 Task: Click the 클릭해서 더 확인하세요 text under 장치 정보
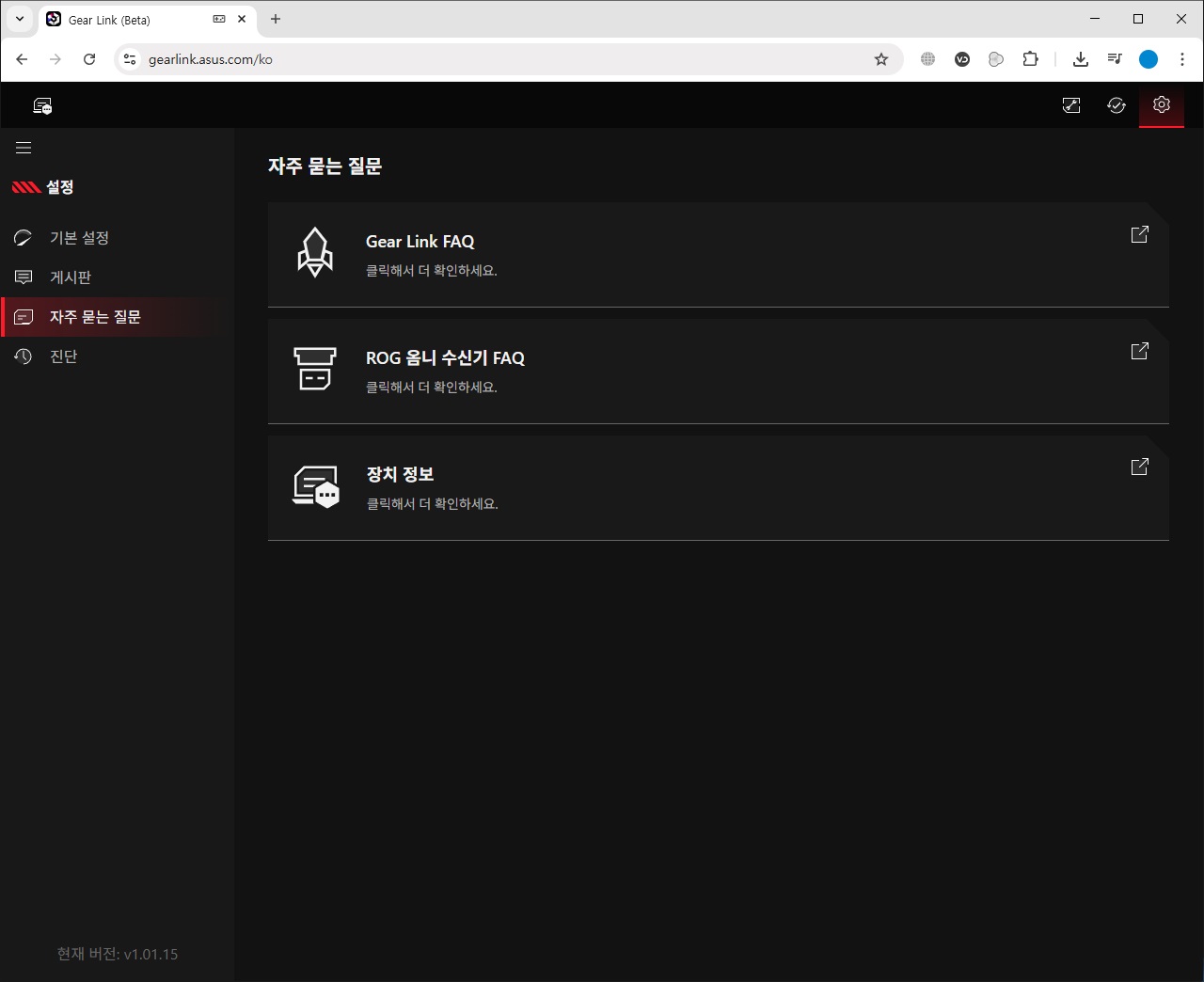[432, 504]
